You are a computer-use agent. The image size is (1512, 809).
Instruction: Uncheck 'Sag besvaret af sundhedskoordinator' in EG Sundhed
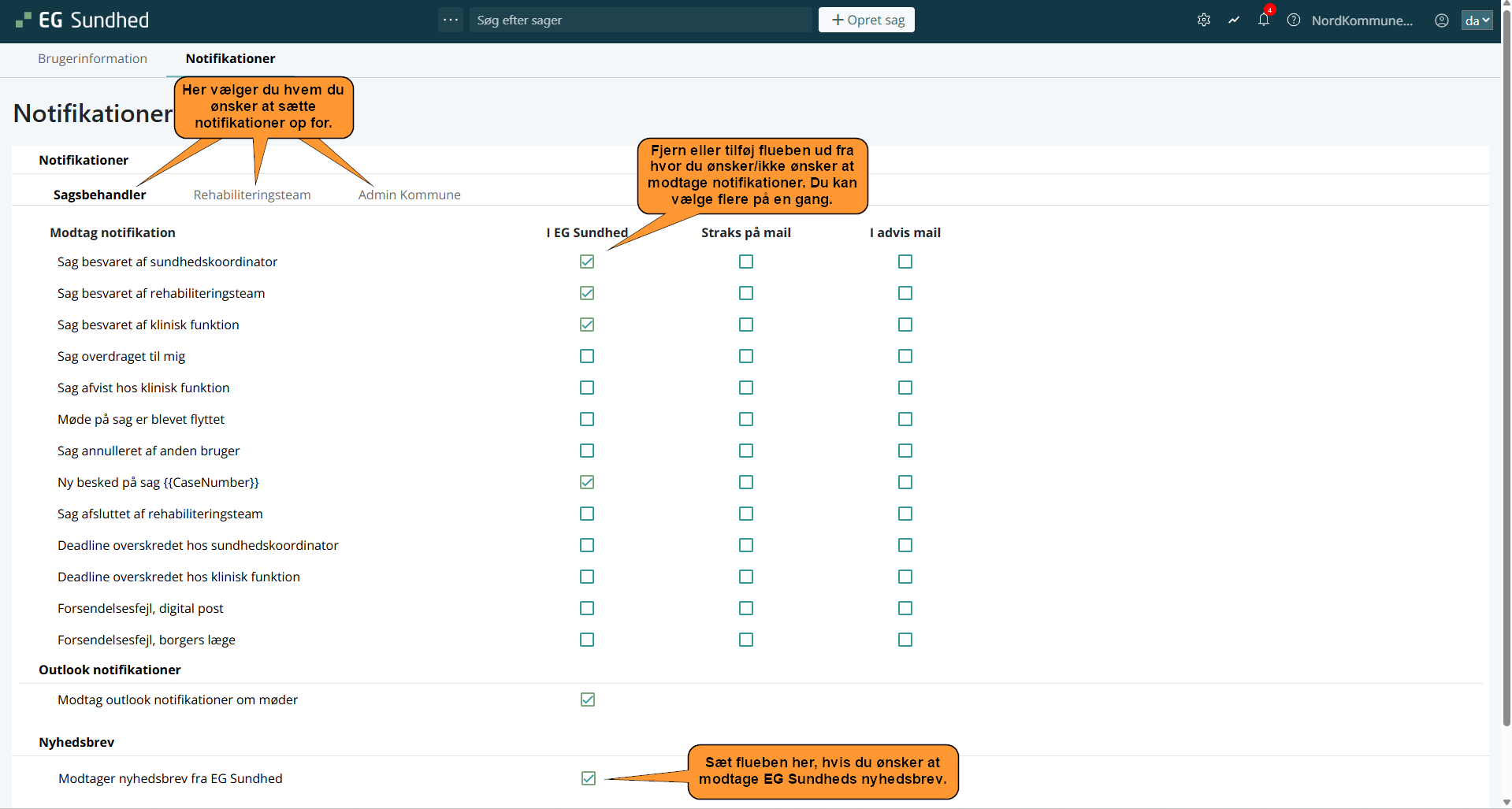[587, 262]
